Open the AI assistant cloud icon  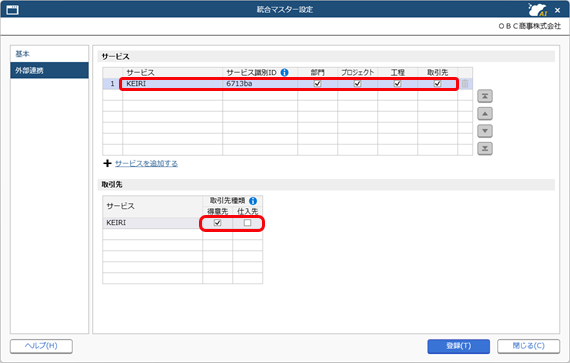pos(538,10)
